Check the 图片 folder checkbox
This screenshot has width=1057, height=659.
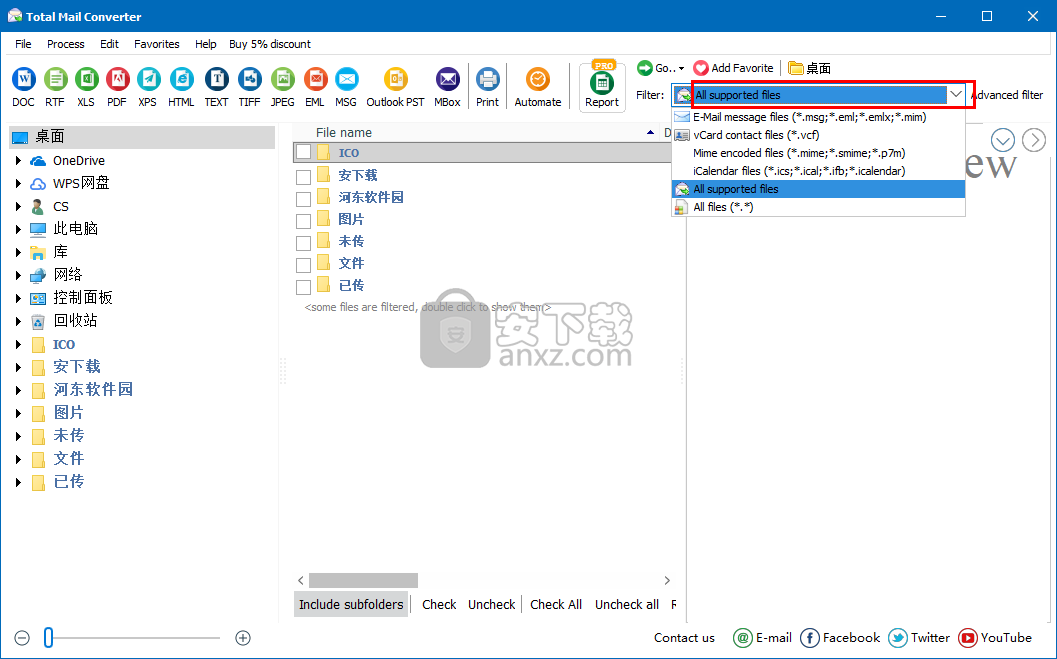click(303, 220)
